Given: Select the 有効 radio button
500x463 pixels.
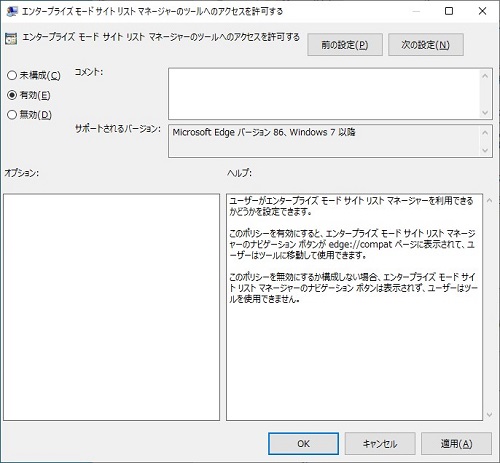Looking at the screenshot, I should (x=12, y=95).
